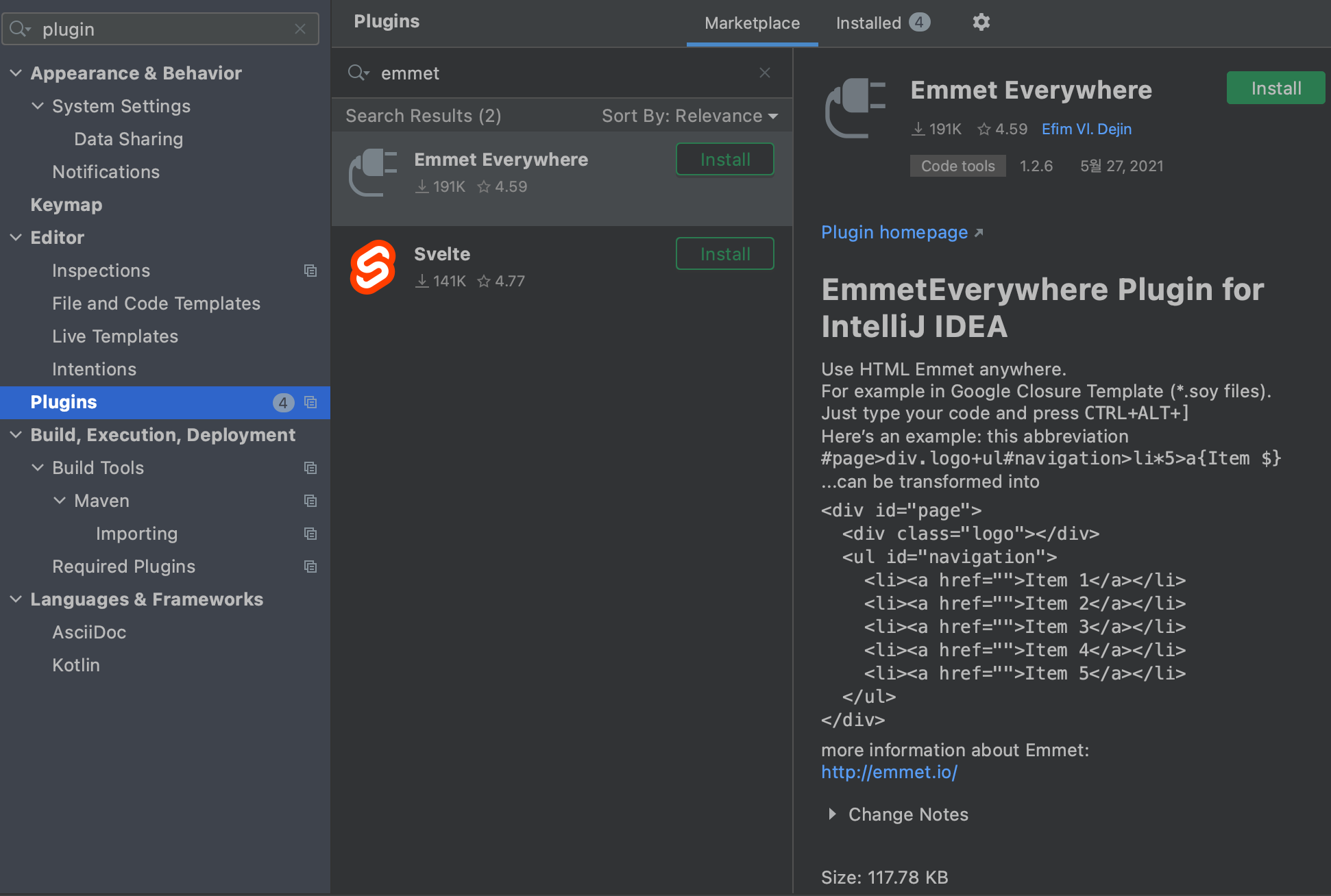Click the green Install button in details pane
This screenshot has height=896, width=1331.
click(1275, 88)
